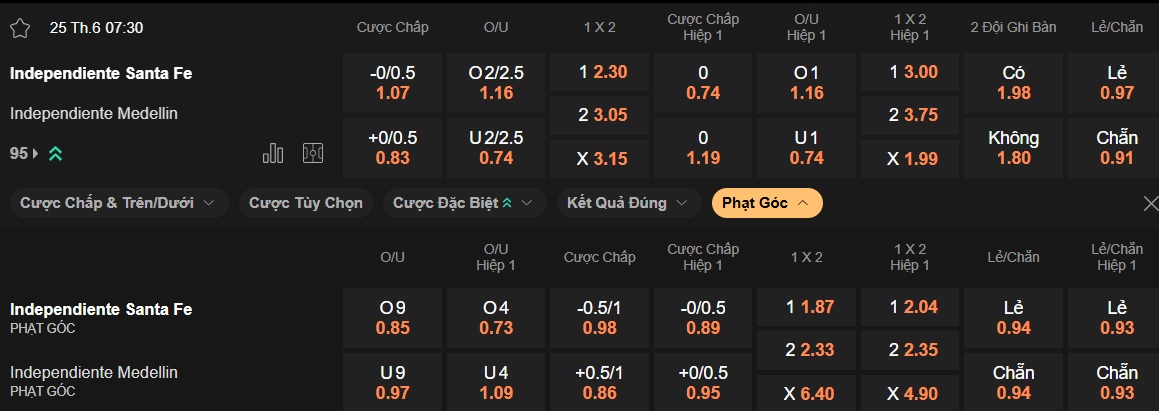The width and height of the screenshot is (1159, 411).
Task: Open match statistics bar chart icon
Action: tap(273, 153)
